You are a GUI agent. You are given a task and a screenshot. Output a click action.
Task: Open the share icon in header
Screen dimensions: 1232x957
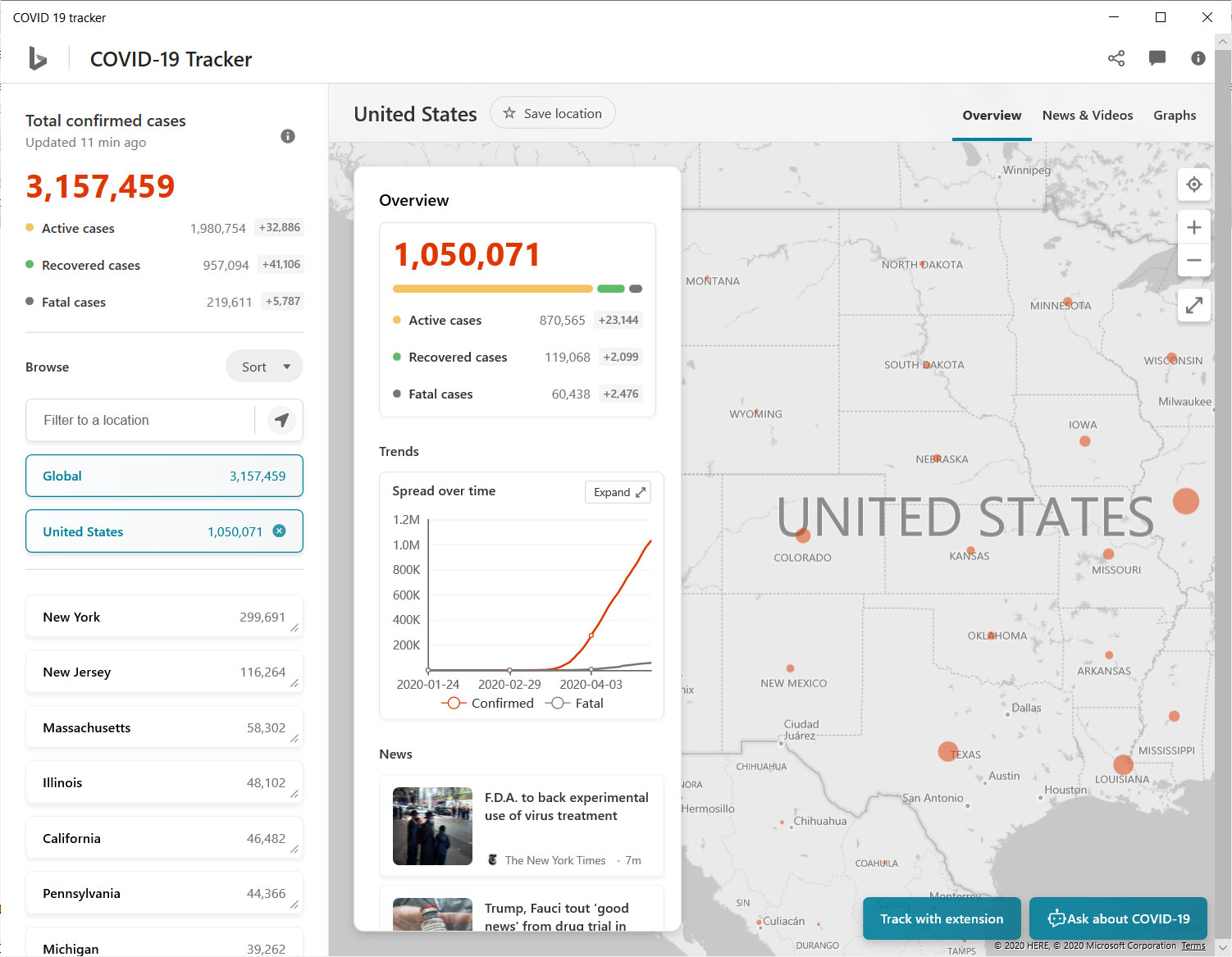(x=1116, y=58)
